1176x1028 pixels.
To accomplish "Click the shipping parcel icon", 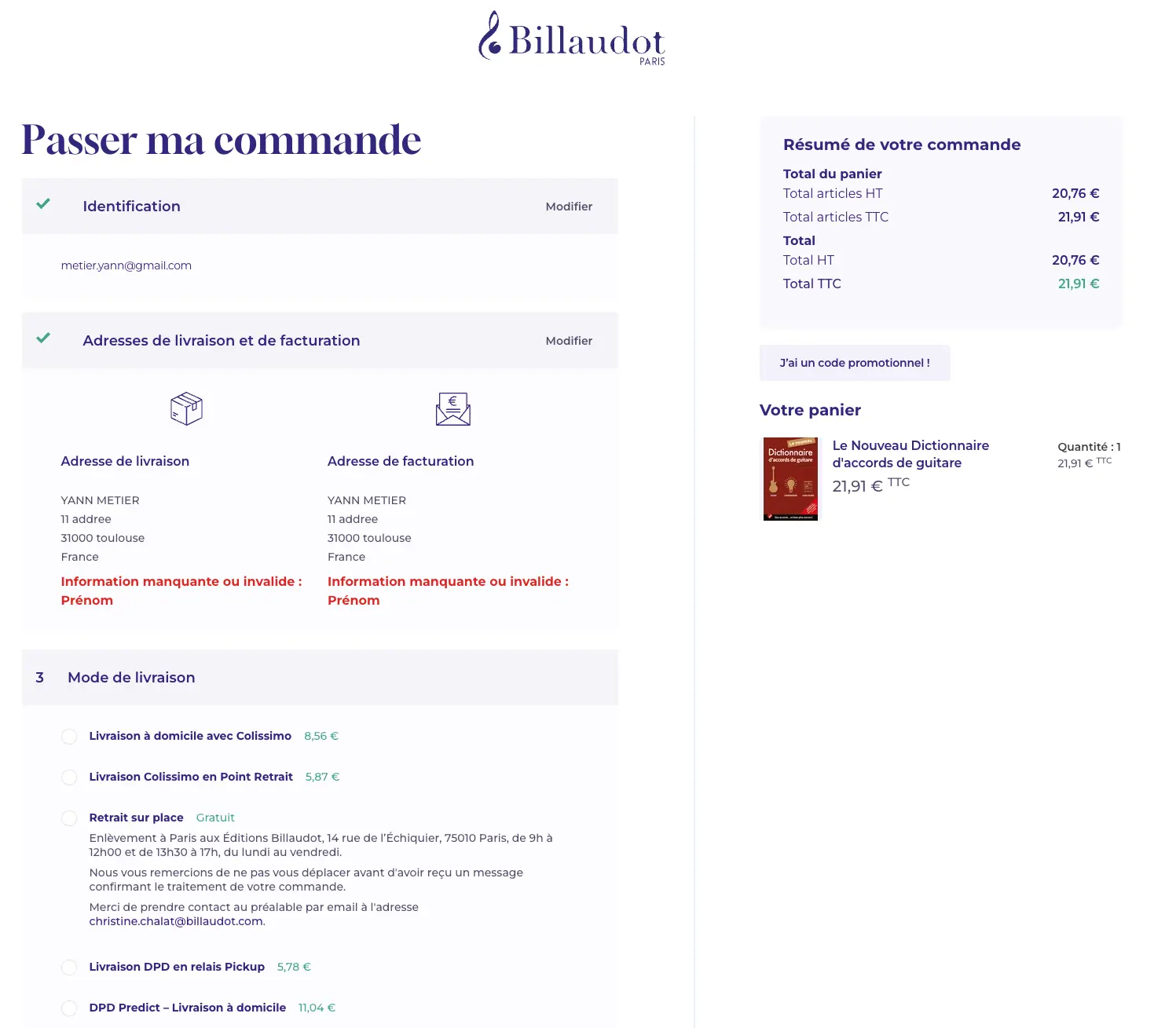I will click(x=186, y=408).
